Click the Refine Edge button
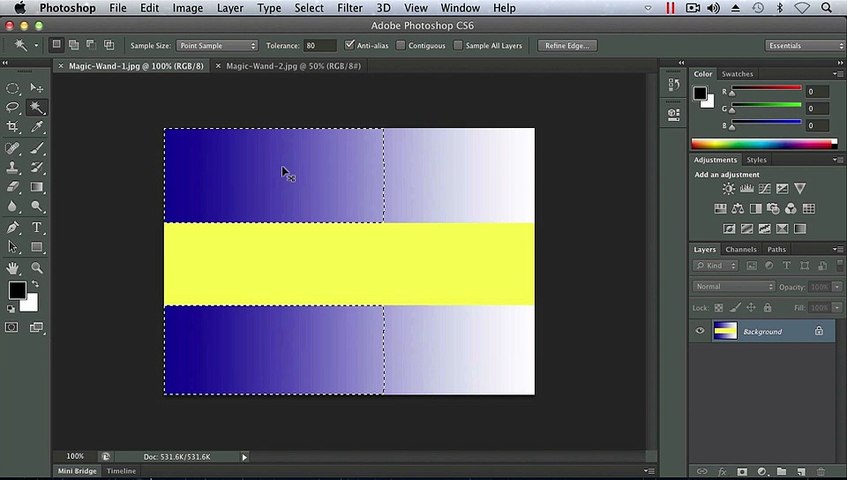 tap(568, 46)
